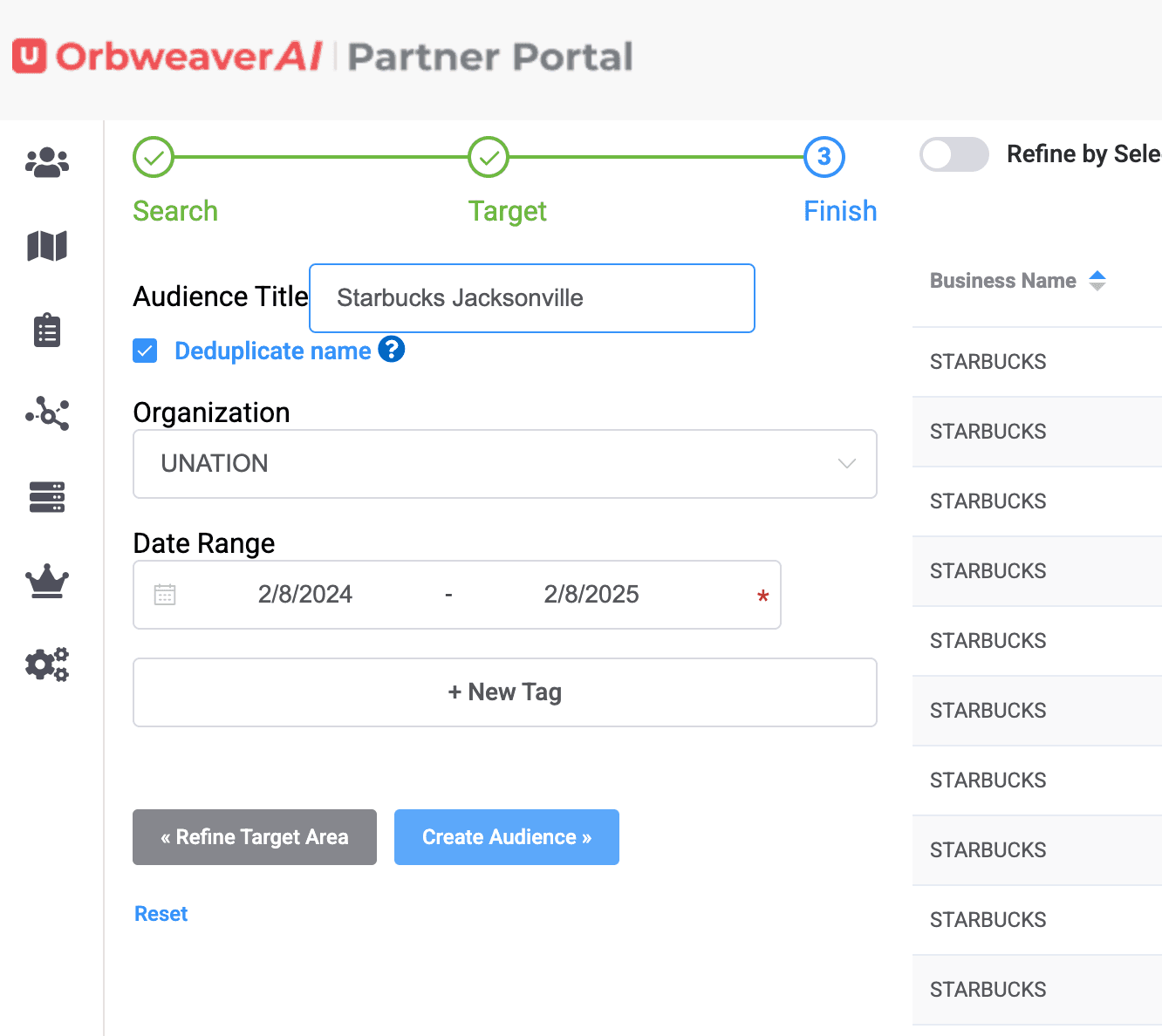This screenshot has height=1036, width=1162.
Task: Click the Orbweaver AI logo
Action: (x=167, y=57)
